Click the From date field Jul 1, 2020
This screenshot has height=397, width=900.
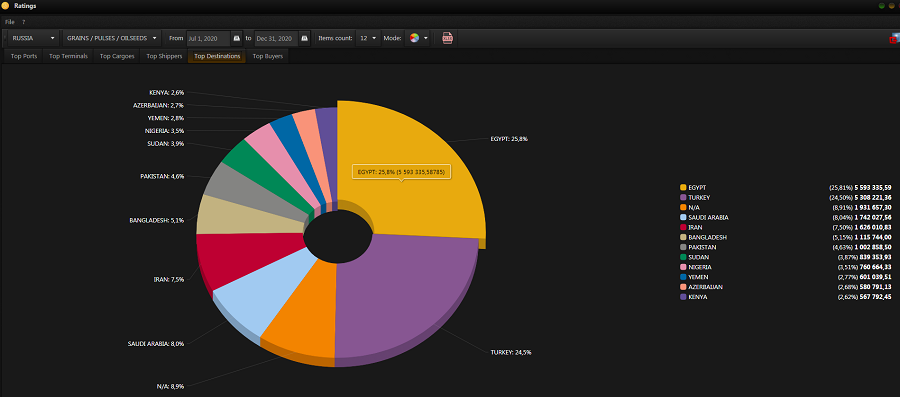(208, 38)
